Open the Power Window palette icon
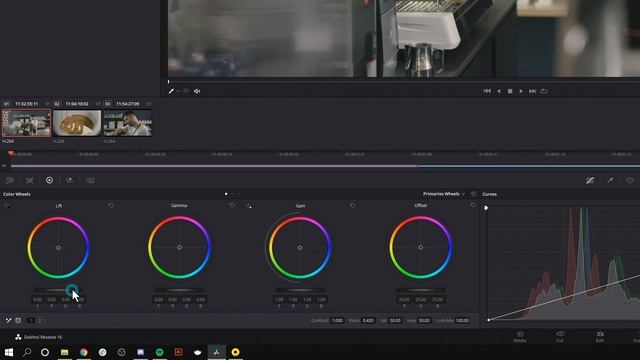 [x=630, y=180]
